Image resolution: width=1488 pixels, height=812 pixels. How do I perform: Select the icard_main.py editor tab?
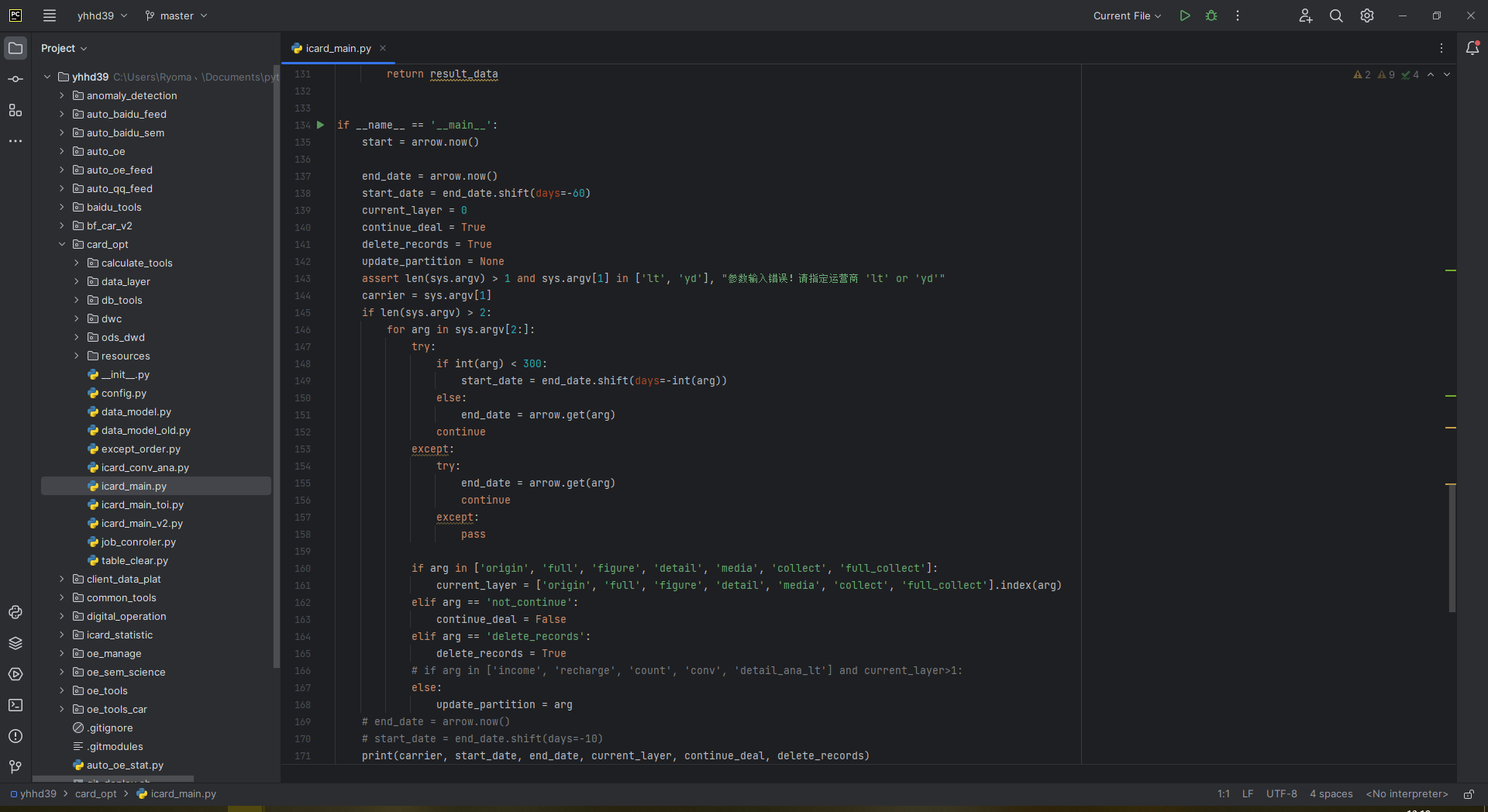point(338,48)
